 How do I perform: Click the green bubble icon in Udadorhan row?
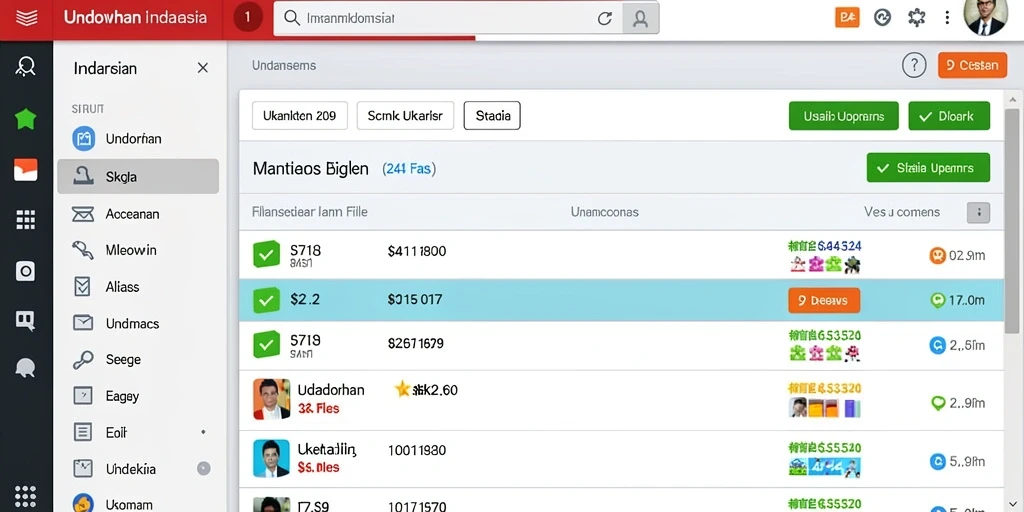(x=938, y=404)
